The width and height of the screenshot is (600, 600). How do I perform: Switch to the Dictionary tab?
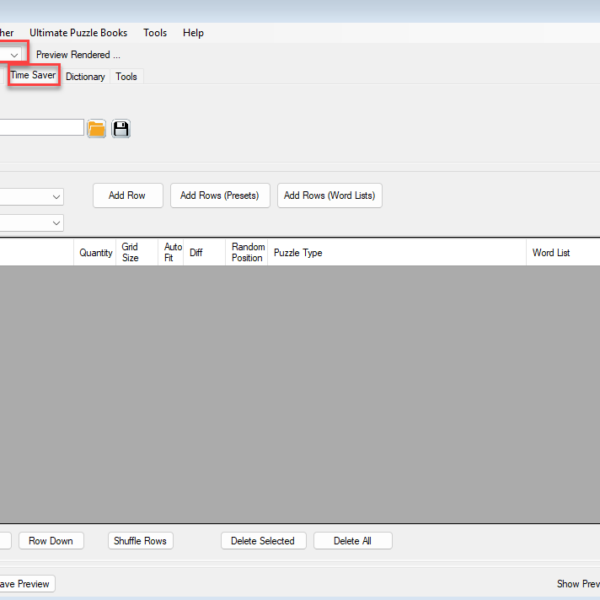click(85, 77)
